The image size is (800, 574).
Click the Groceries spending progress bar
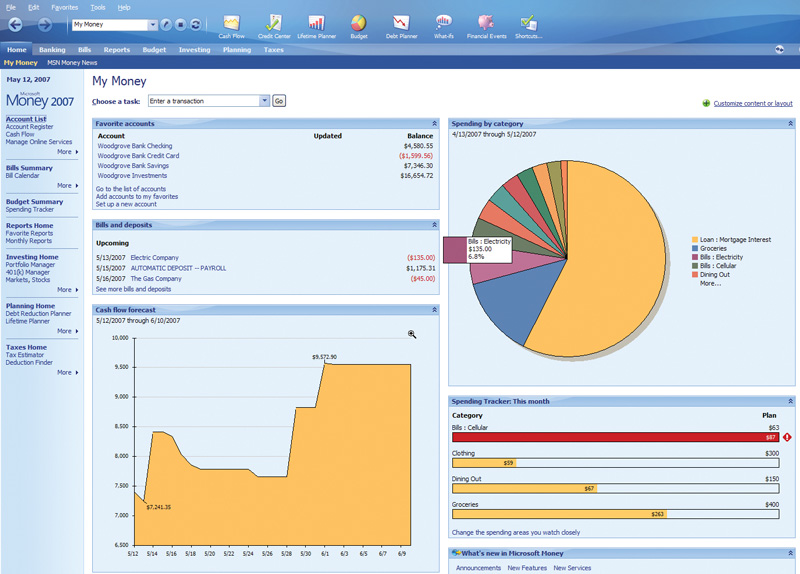[615, 514]
